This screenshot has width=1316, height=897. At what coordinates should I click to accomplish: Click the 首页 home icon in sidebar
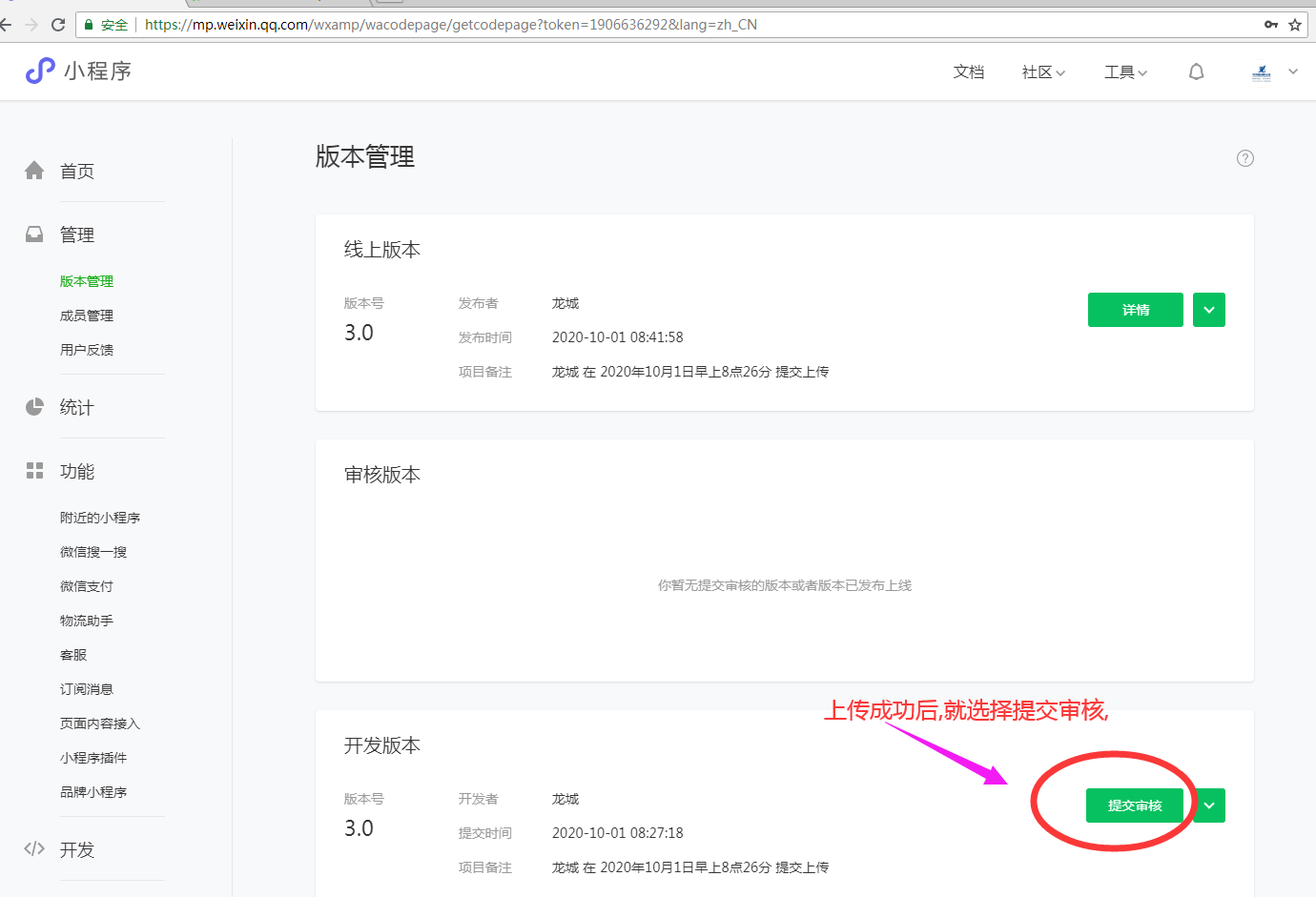coord(34,171)
